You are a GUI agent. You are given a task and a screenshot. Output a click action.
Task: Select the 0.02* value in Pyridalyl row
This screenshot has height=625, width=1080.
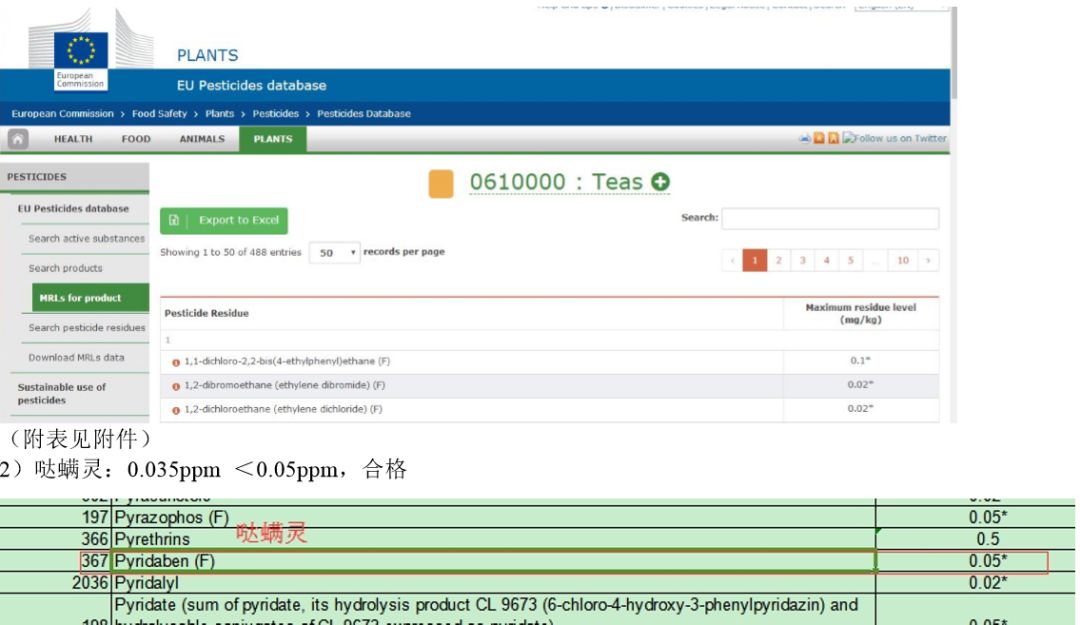click(x=988, y=583)
